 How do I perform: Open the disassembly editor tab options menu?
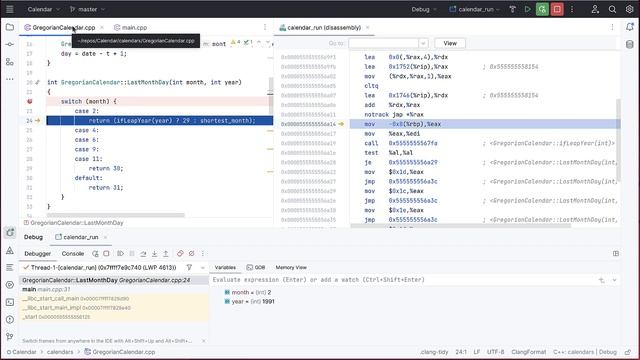612,27
